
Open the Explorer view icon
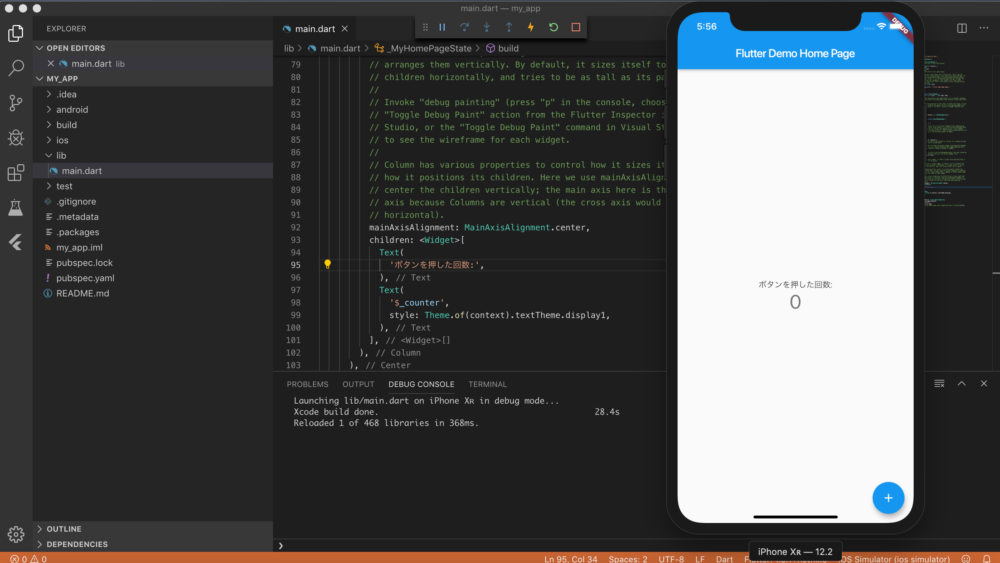[x=16, y=33]
